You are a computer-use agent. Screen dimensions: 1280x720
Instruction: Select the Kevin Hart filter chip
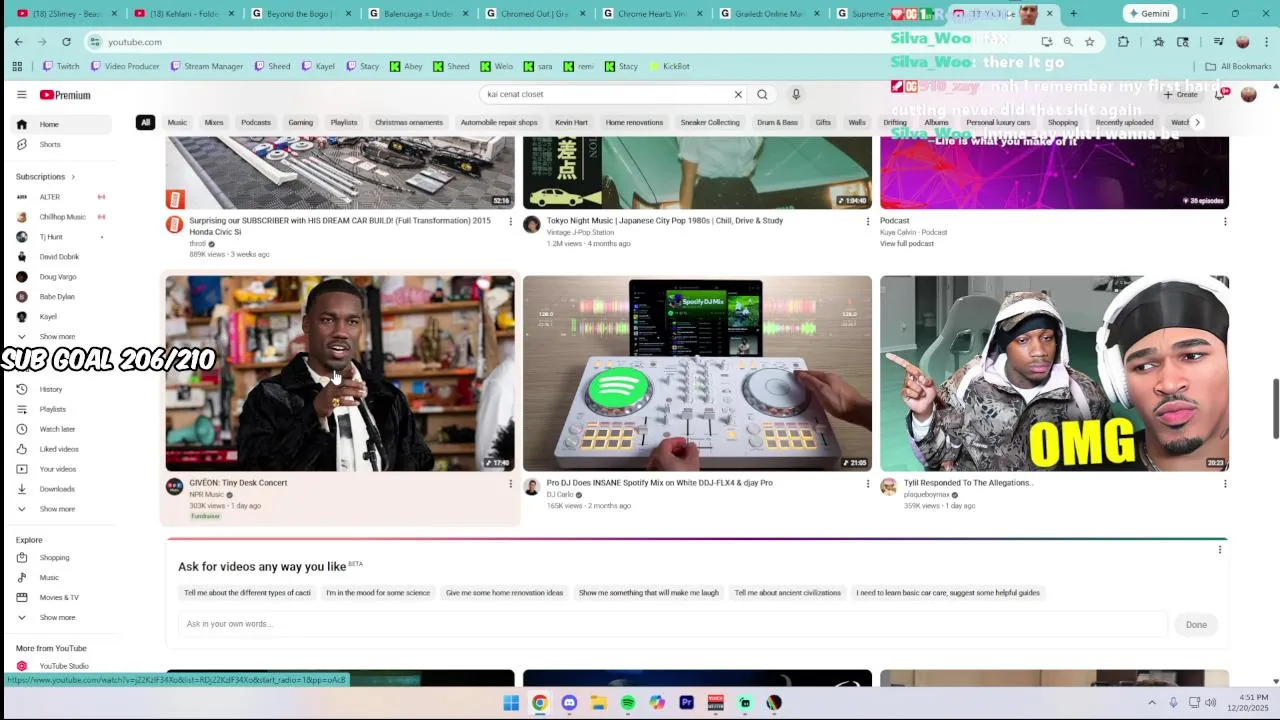(x=571, y=122)
